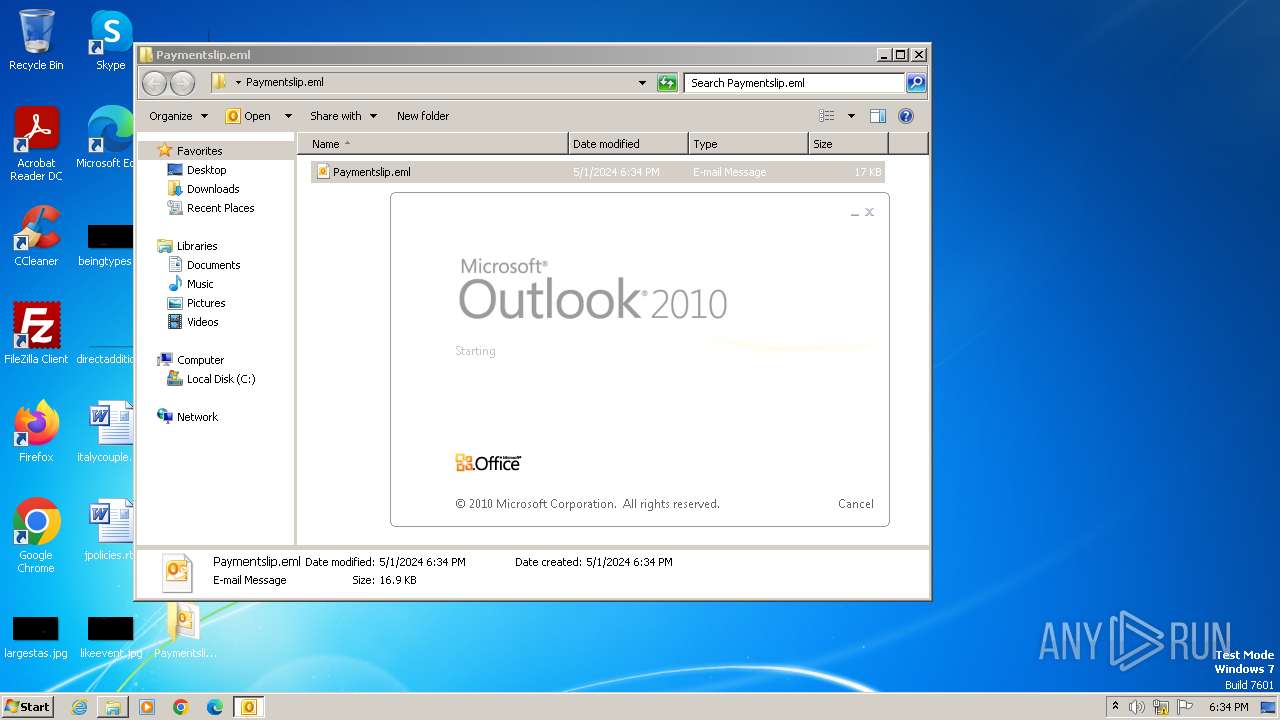The image size is (1280, 720).
Task: Select largestas.jpg file on desktop
Action: (36, 637)
